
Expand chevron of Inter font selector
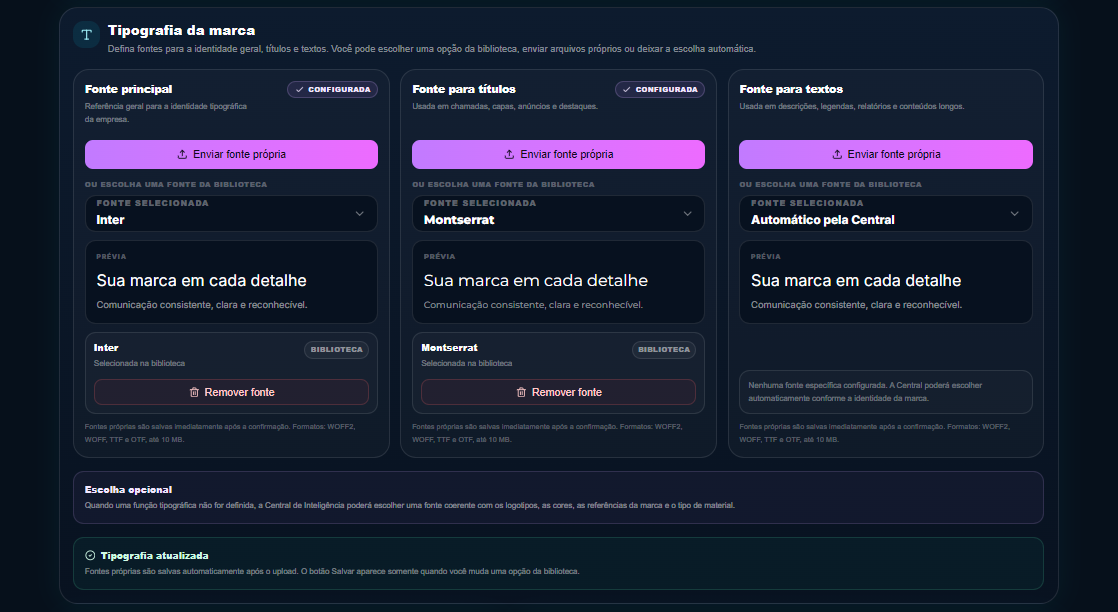click(x=359, y=213)
